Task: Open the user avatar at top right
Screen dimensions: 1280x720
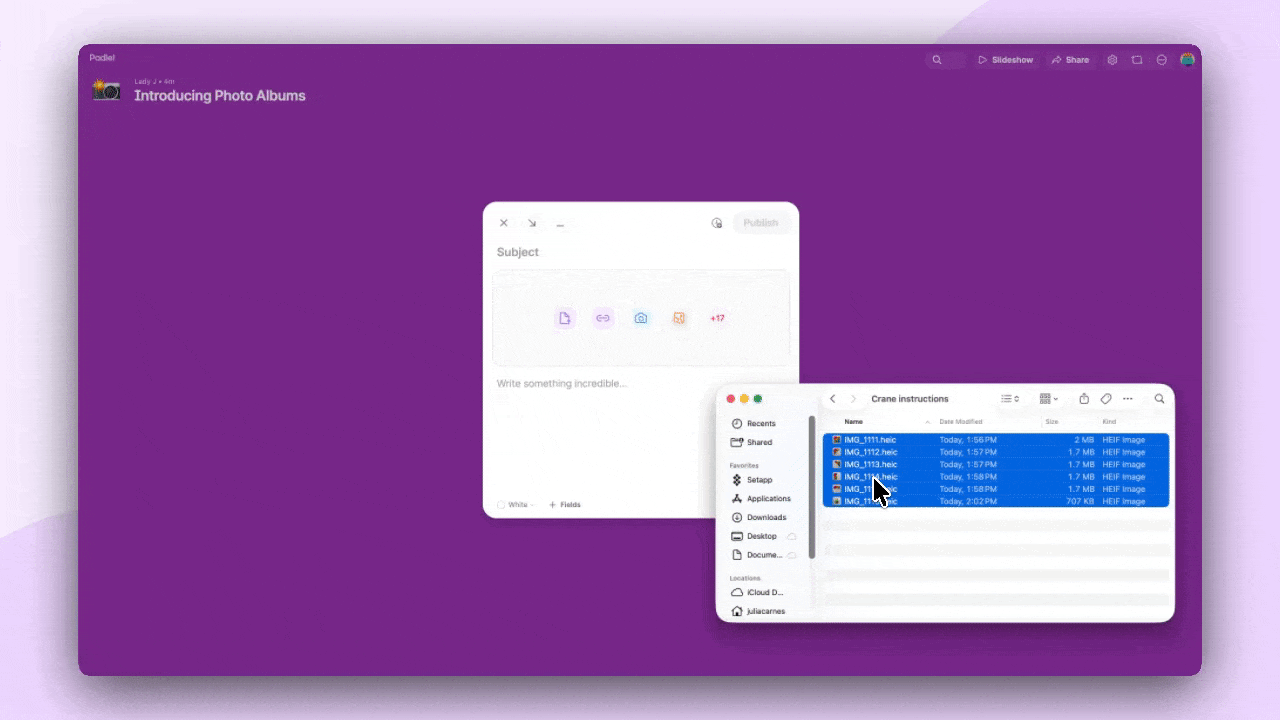Action: pos(1187,60)
